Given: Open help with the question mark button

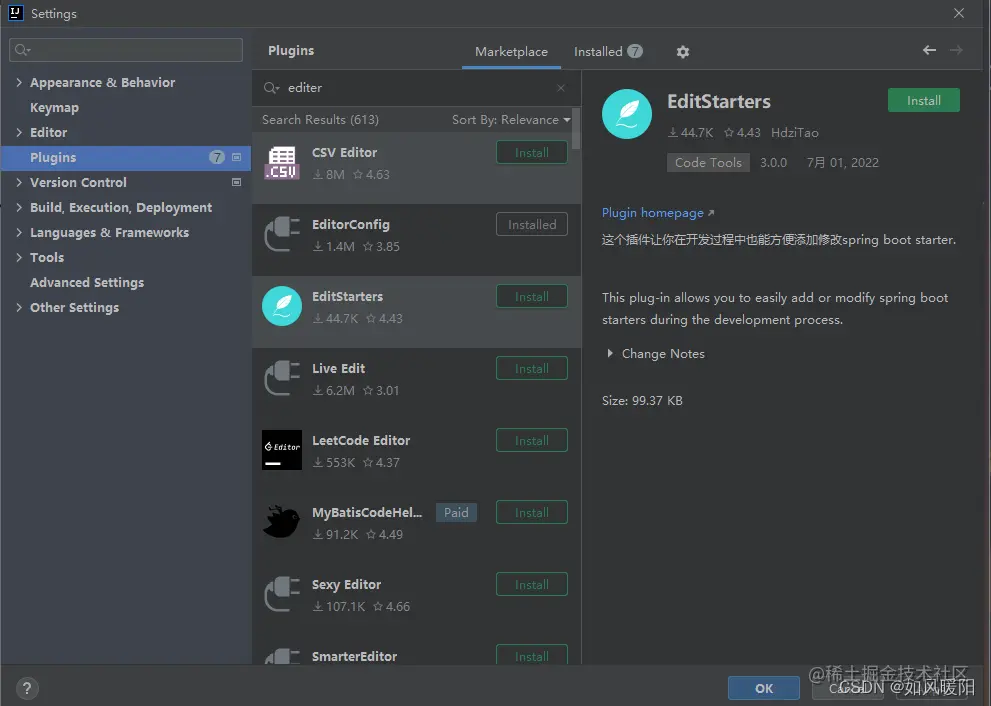Looking at the screenshot, I should [27, 688].
